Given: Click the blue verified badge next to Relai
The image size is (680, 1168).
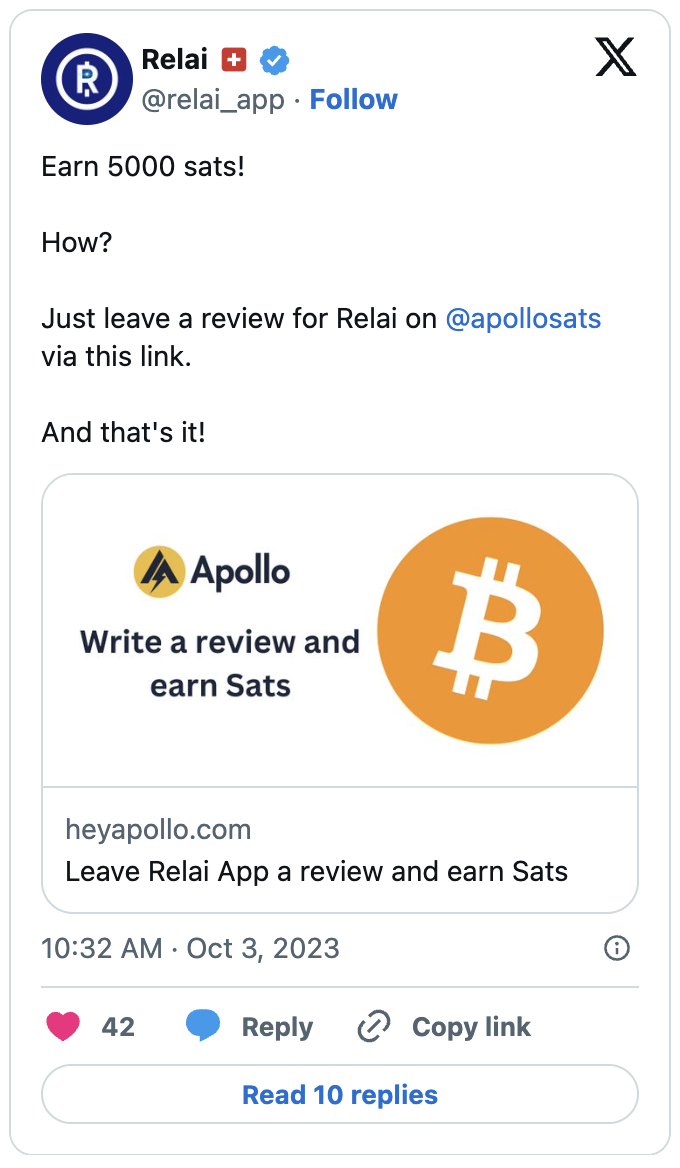Looking at the screenshot, I should pyautogui.click(x=274, y=59).
